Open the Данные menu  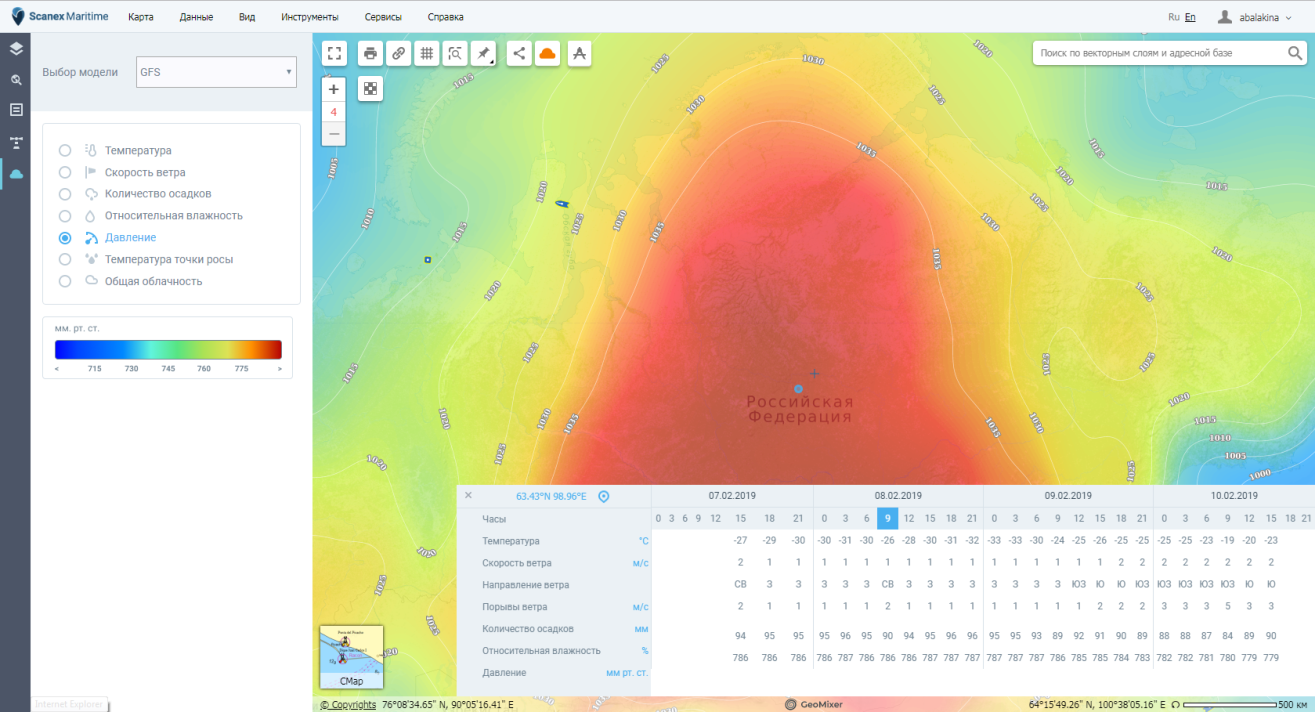pyautogui.click(x=196, y=17)
